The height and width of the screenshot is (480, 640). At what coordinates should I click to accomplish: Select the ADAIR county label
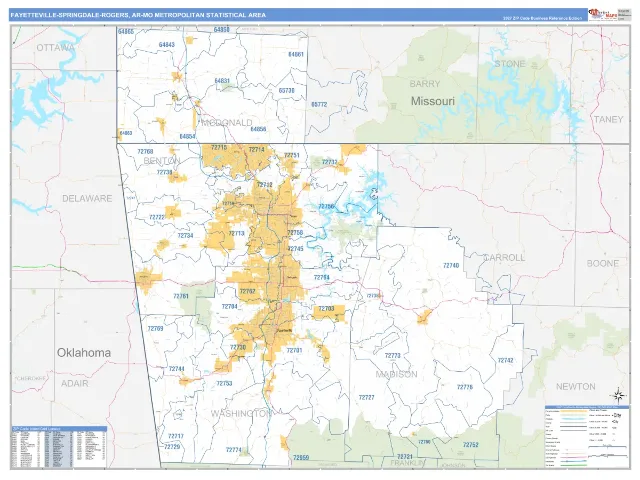point(75,383)
